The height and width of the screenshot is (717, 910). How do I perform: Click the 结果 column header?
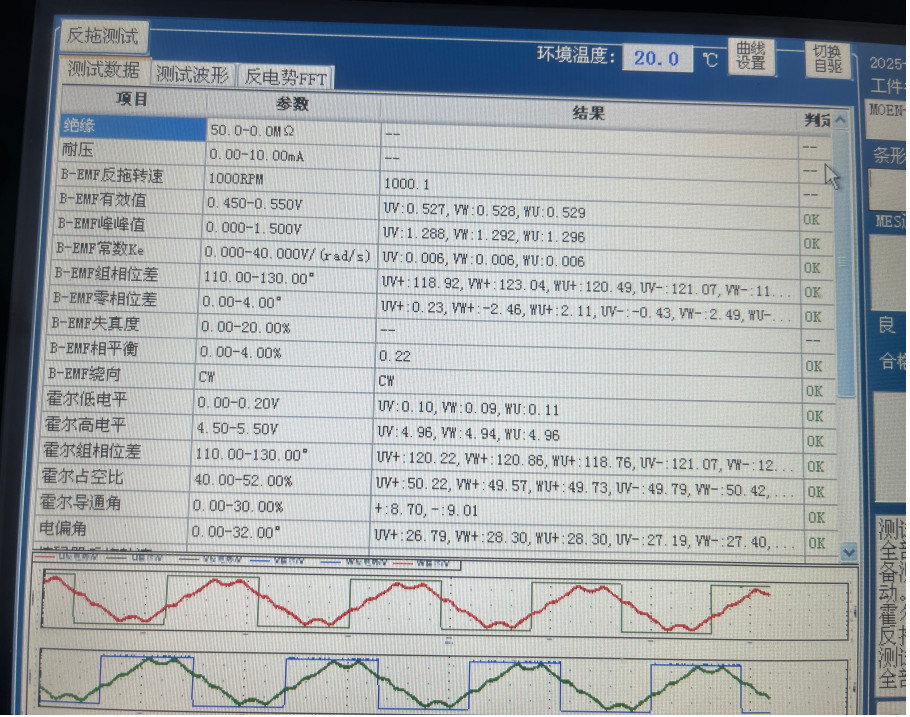click(x=588, y=112)
